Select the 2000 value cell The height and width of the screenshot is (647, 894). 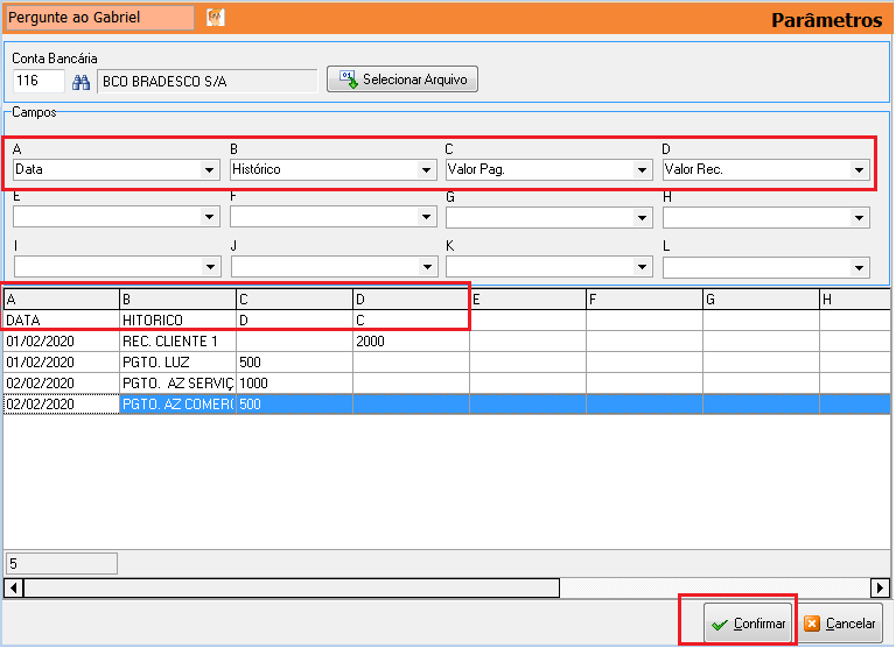point(411,341)
